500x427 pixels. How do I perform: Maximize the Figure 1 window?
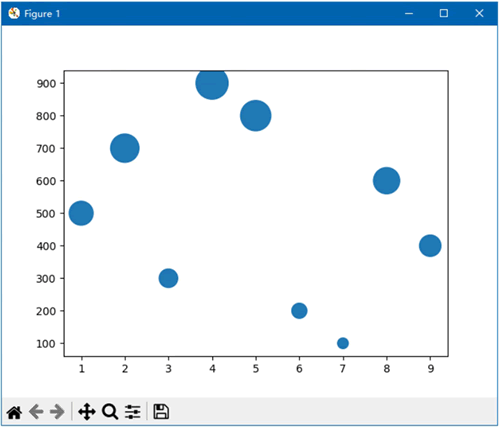click(x=444, y=13)
